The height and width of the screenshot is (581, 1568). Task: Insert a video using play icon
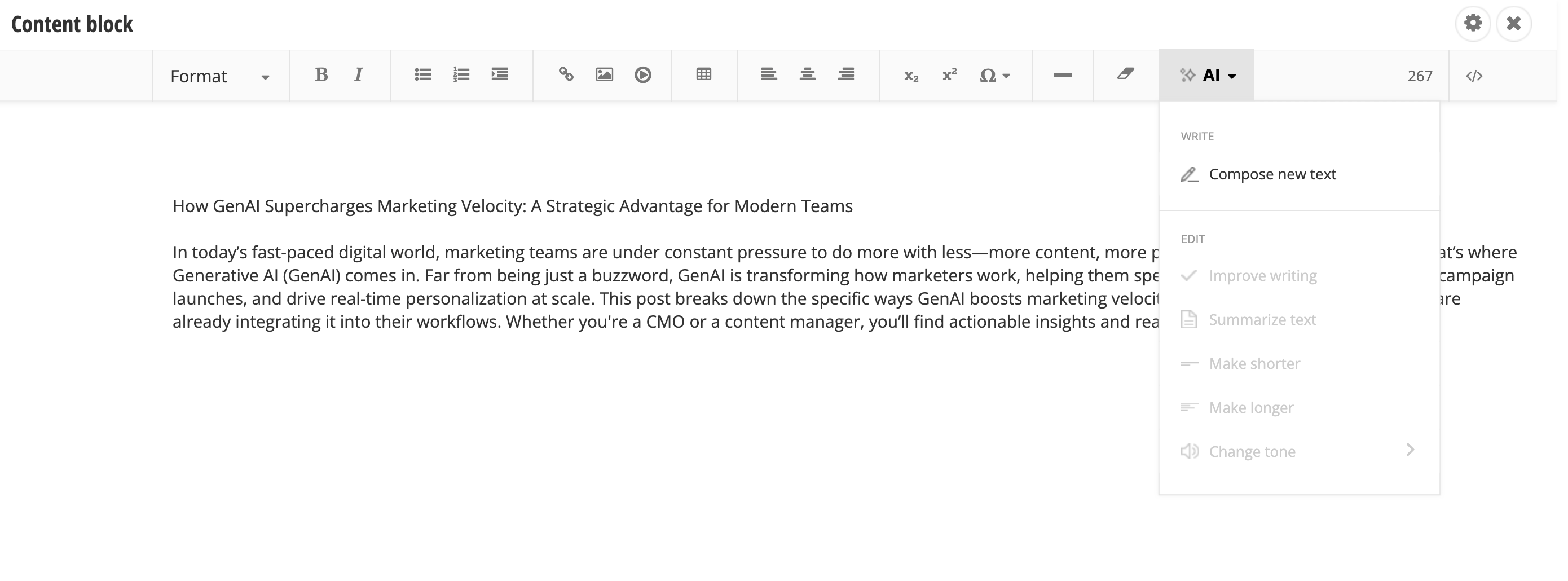click(x=643, y=75)
